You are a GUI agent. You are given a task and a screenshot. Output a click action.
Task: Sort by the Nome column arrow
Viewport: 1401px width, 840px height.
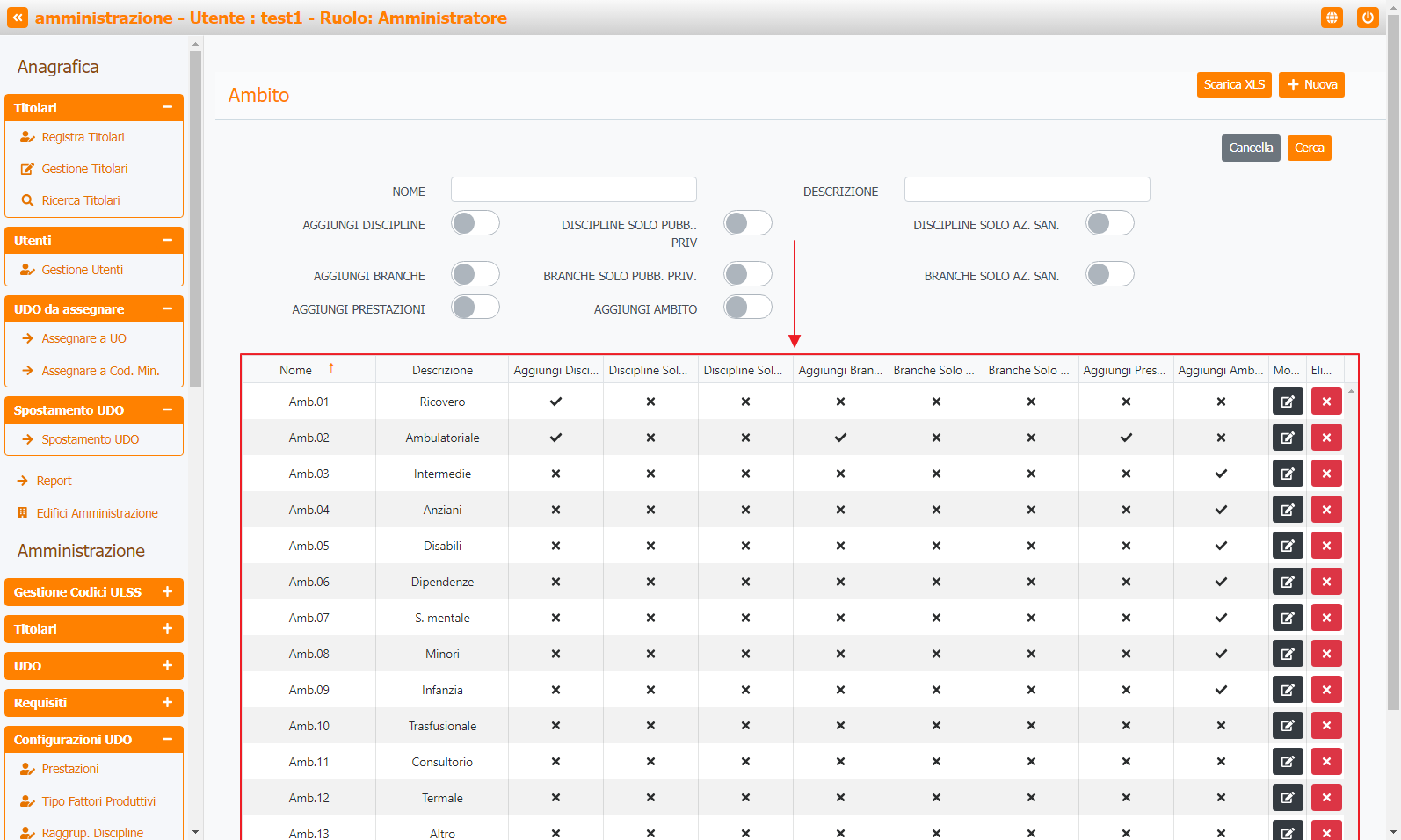(331, 369)
